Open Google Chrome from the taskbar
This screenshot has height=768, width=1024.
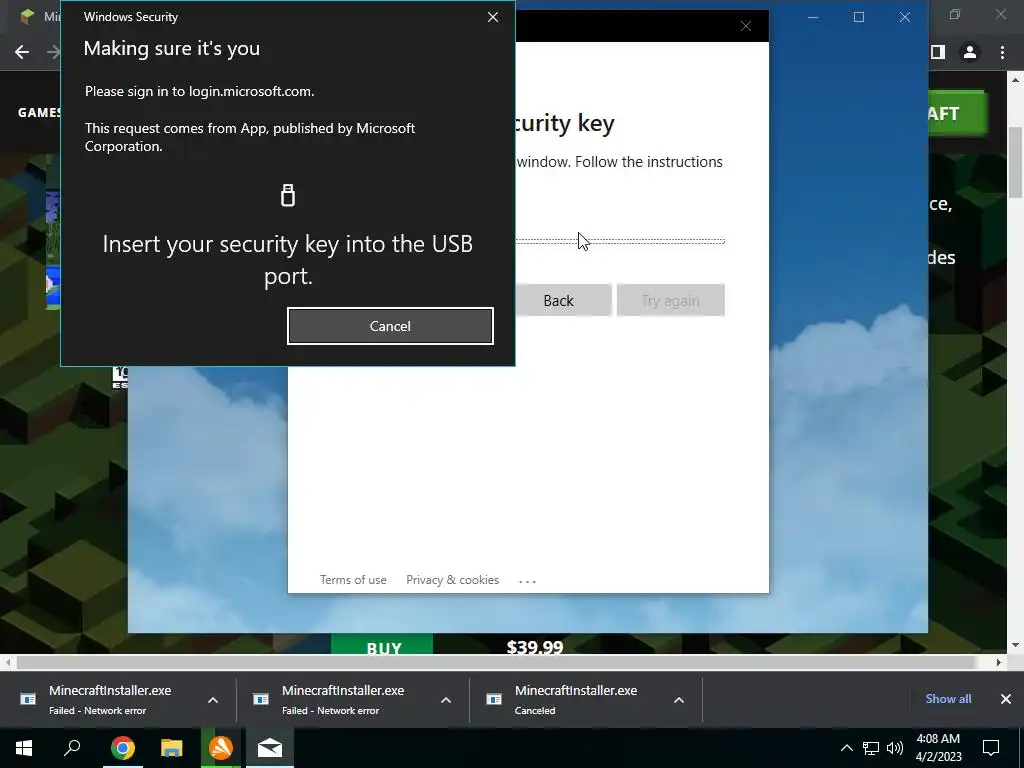pos(122,748)
